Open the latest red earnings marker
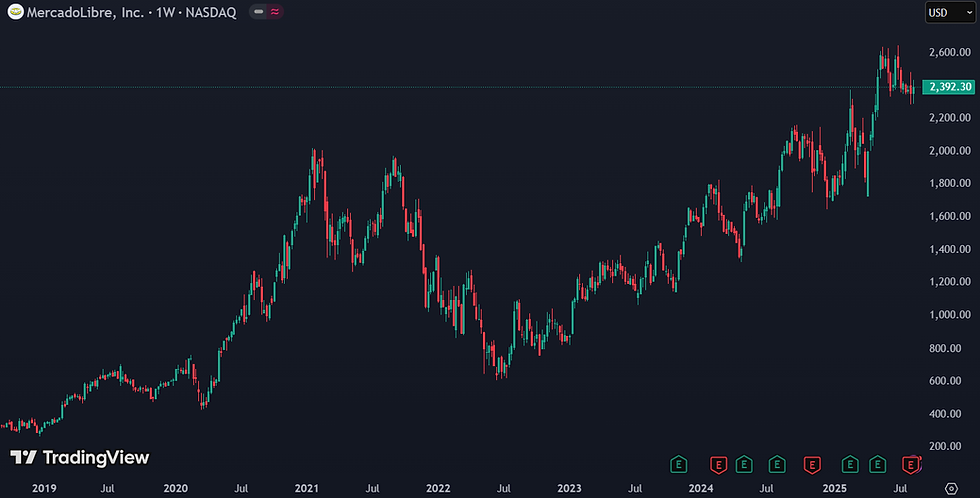Image resolution: width=980 pixels, height=498 pixels. click(911, 464)
